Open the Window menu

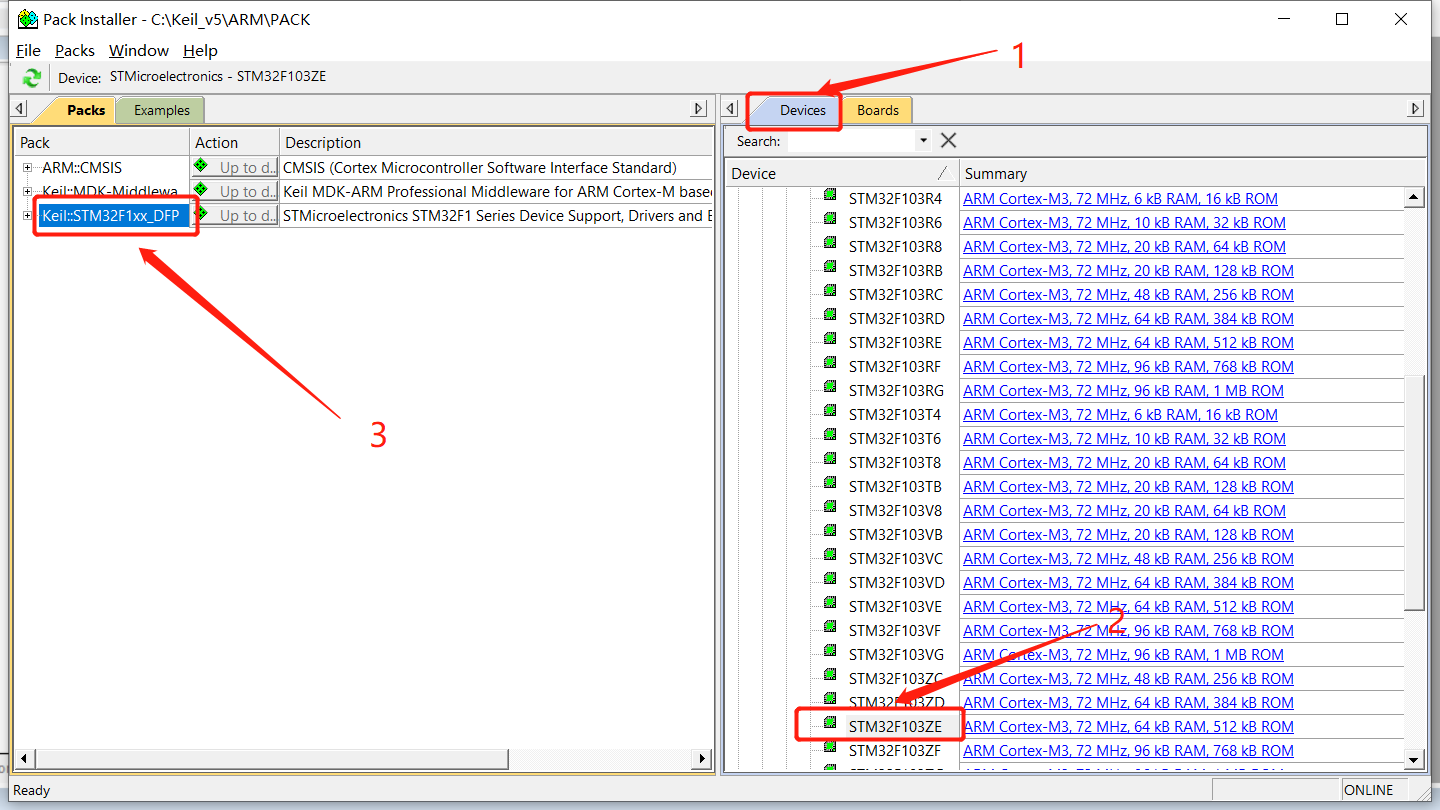(x=139, y=50)
